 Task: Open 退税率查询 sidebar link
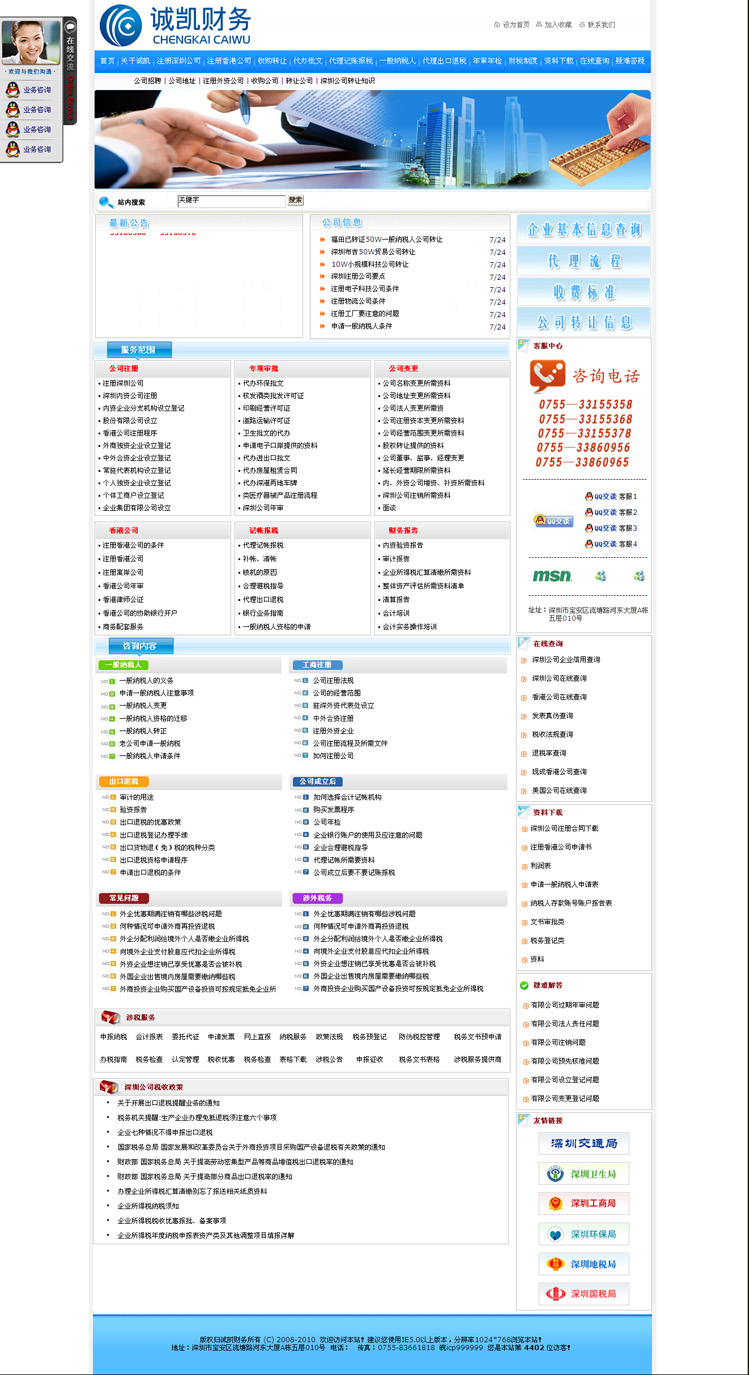548,753
